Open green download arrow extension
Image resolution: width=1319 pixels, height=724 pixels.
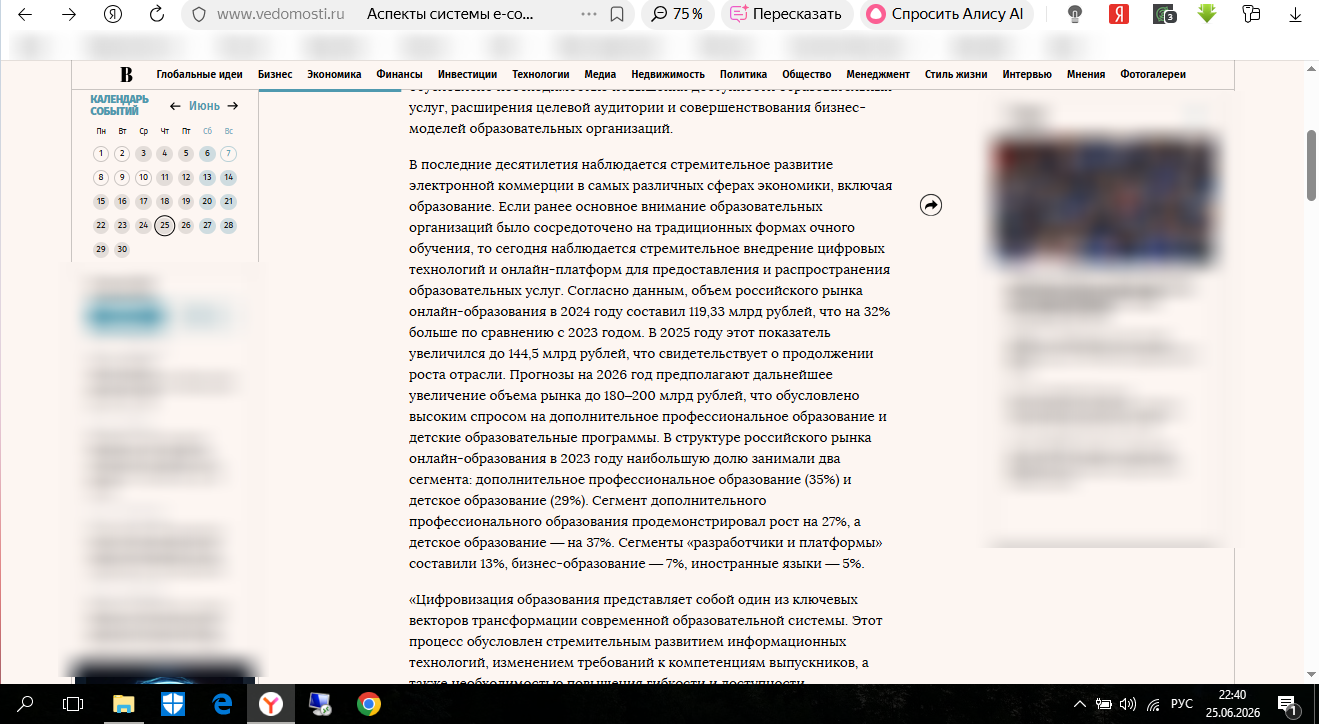click(1207, 14)
